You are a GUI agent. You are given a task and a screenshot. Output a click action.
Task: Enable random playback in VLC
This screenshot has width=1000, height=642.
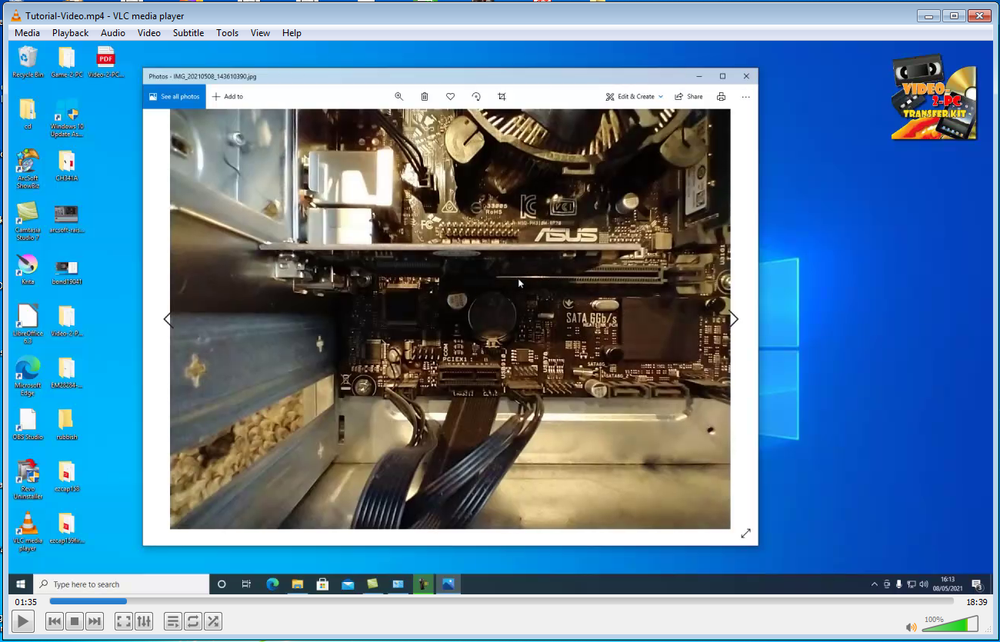click(x=213, y=621)
